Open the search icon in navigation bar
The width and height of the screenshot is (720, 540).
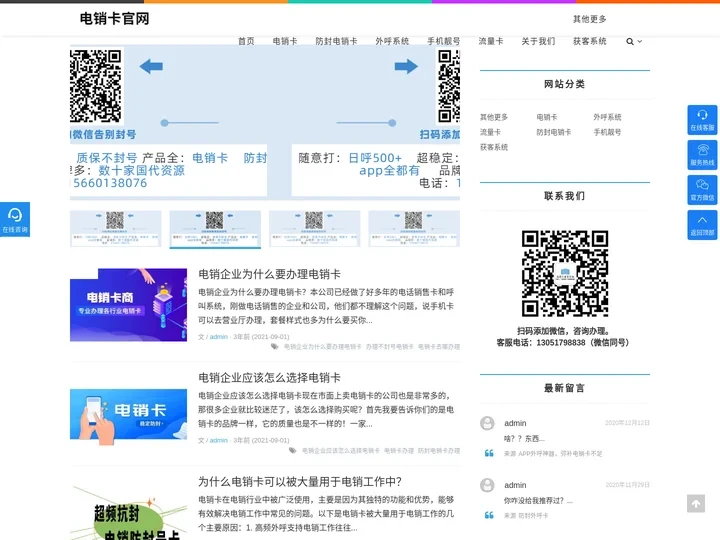tap(630, 41)
